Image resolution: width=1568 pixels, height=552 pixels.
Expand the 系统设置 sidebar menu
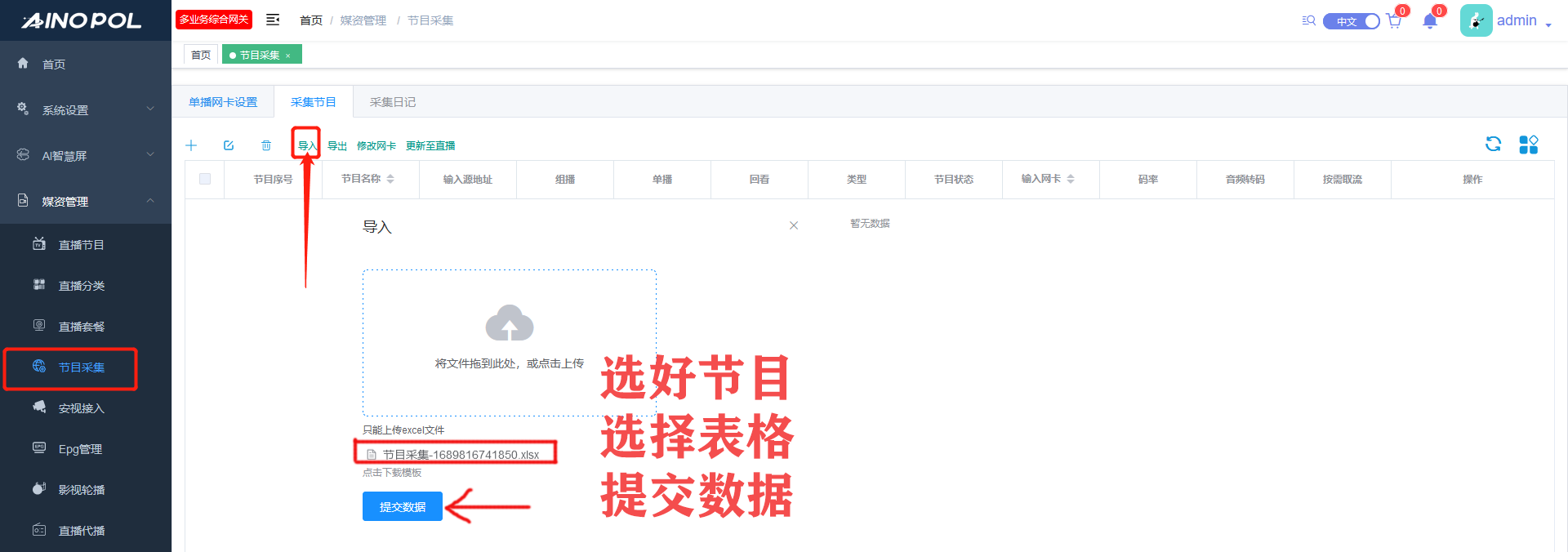86,109
